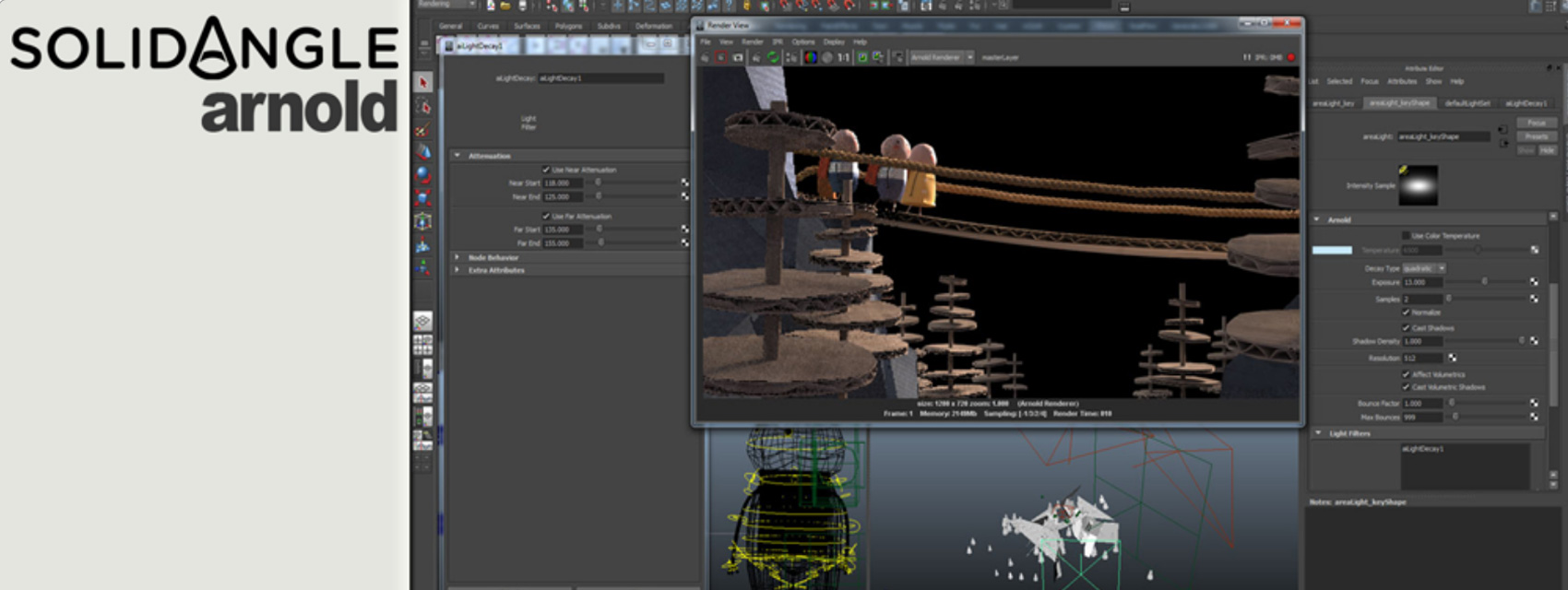Activate the Paint selection tool
This screenshot has height=590, width=1568.
423,130
